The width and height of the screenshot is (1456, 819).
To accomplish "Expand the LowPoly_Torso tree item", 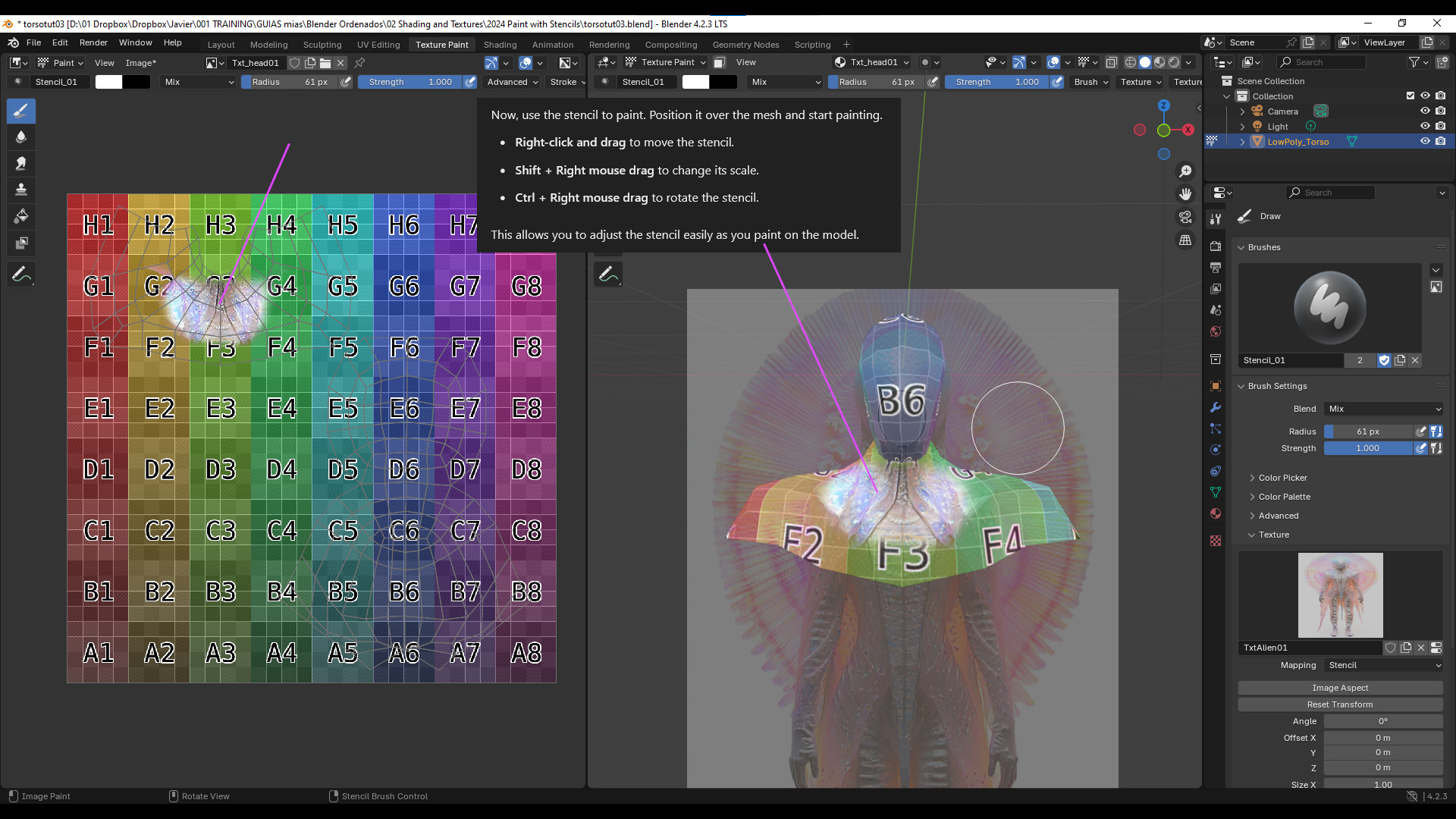I will [1242, 142].
